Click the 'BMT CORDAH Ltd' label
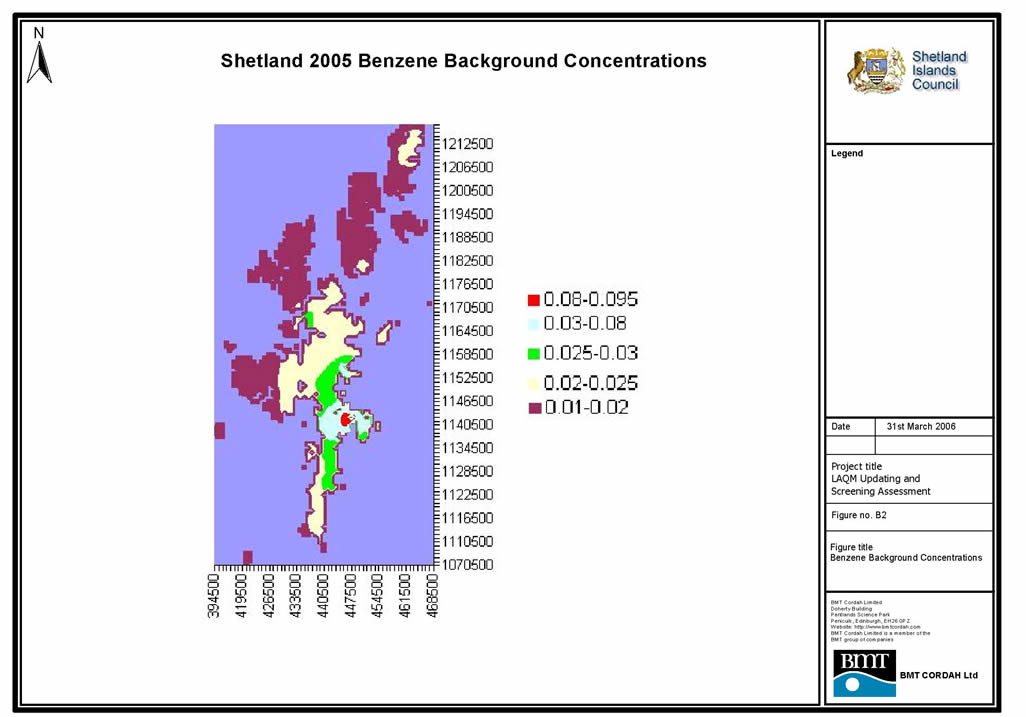 click(938, 675)
